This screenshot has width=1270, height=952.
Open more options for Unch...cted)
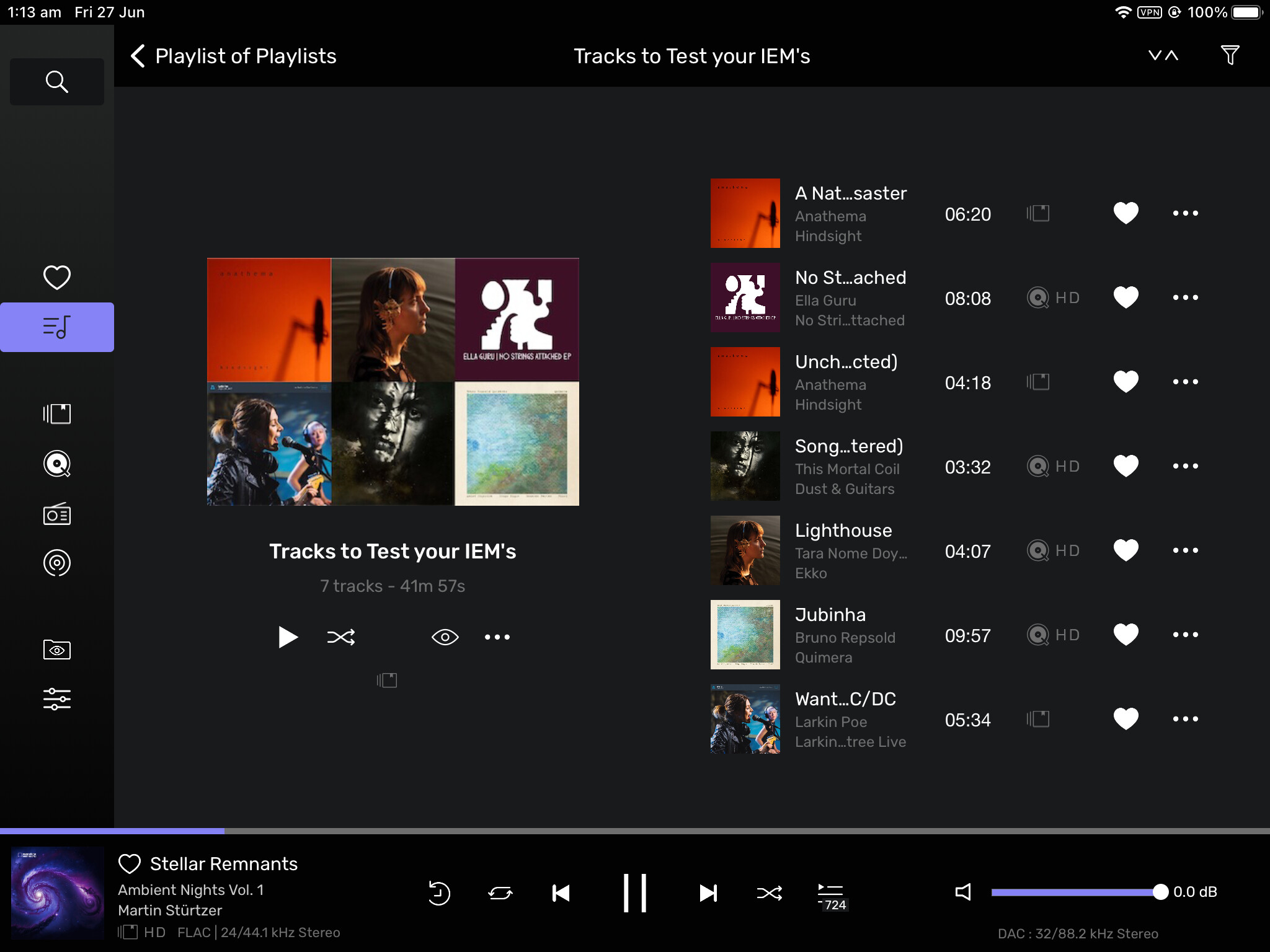point(1185,382)
